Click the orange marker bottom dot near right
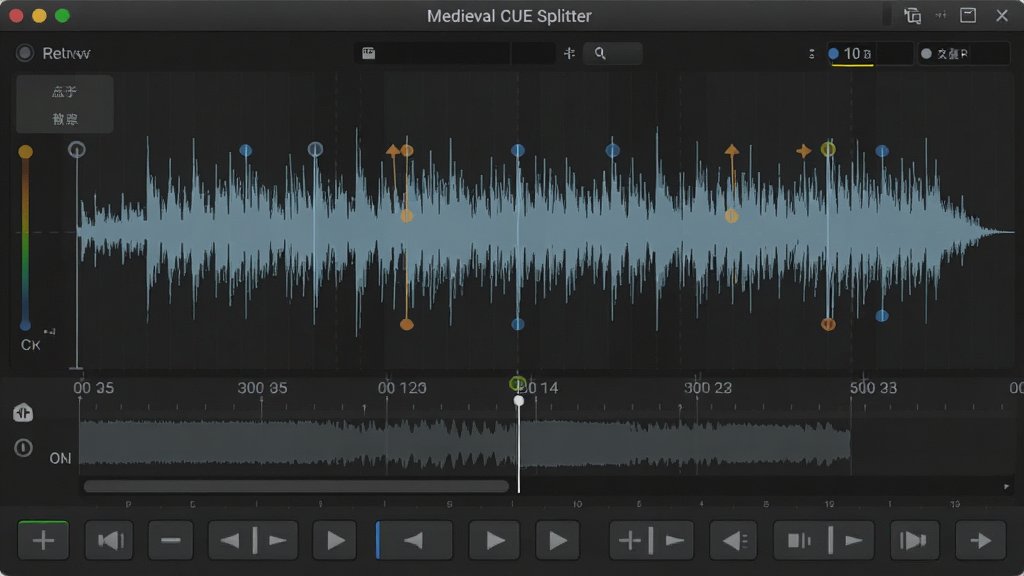 click(x=828, y=324)
